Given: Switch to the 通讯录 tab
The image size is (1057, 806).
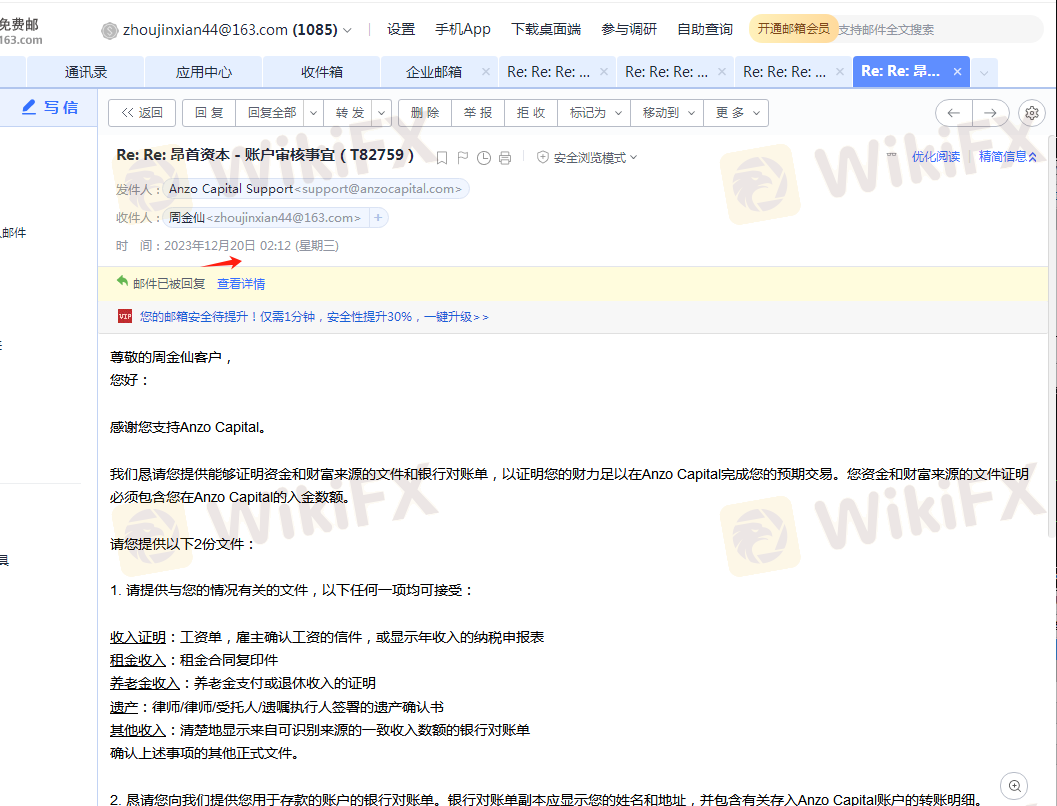Looking at the screenshot, I should pyautogui.click(x=86, y=72).
